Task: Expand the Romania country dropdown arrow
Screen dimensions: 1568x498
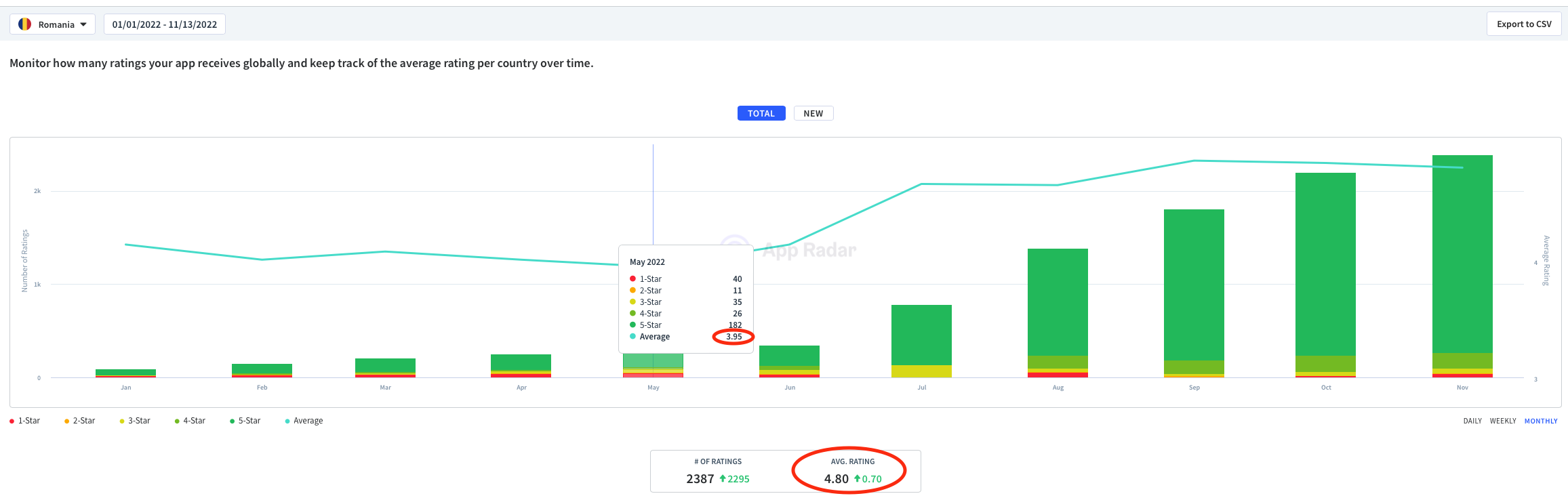Action: pos(83,24)
